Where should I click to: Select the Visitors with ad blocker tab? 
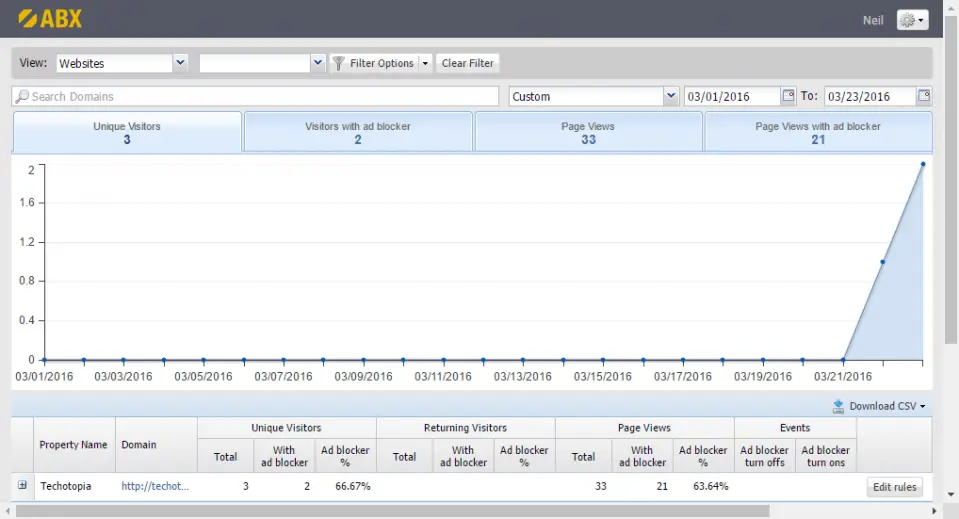point(358,132)
